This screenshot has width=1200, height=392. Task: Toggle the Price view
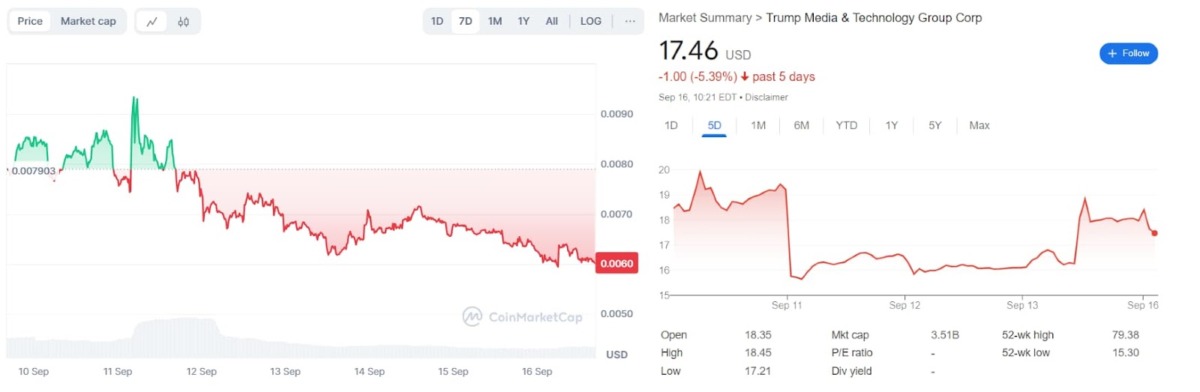click(30, 21)
